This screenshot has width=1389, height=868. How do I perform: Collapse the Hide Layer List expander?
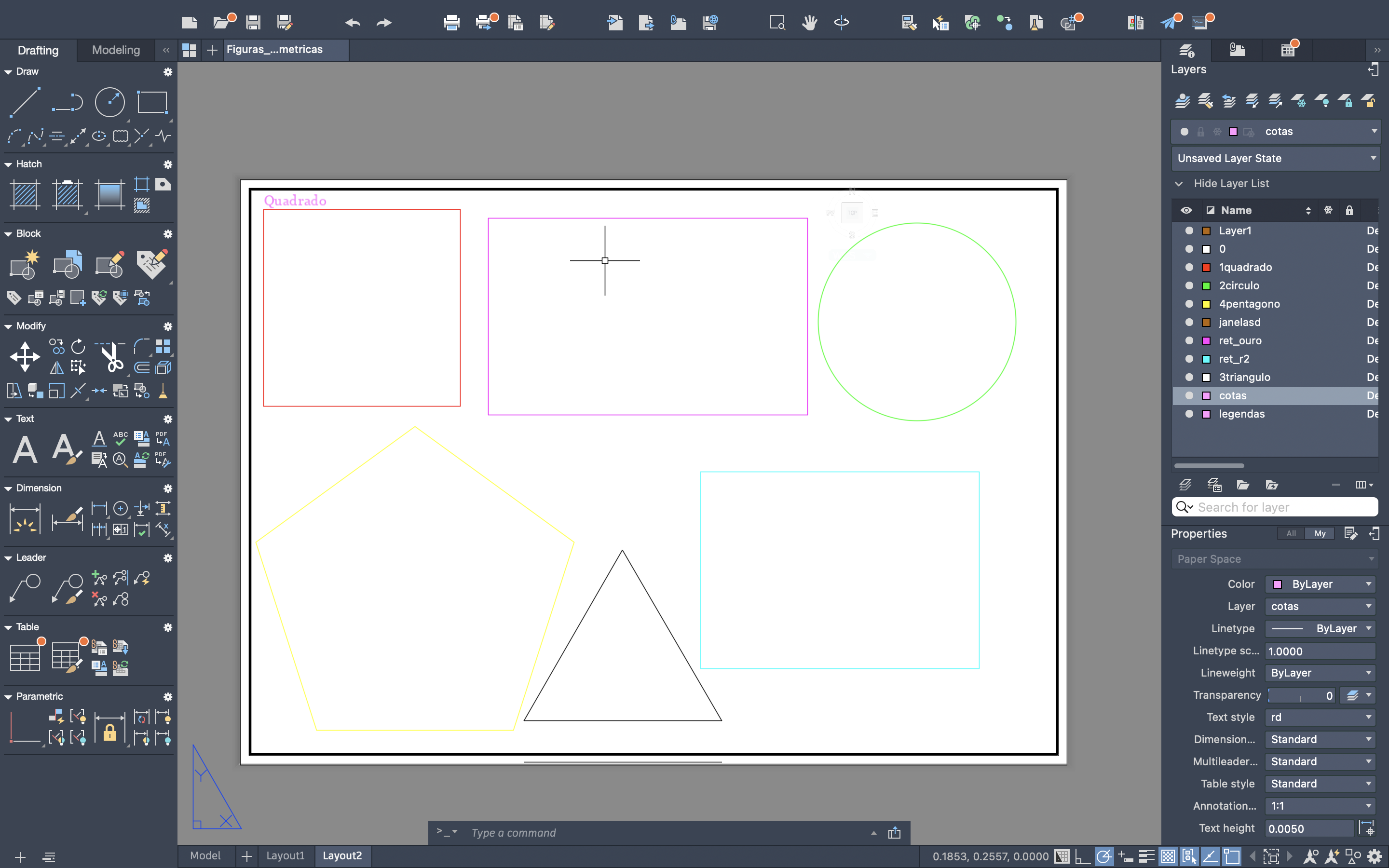(1179, 184)
